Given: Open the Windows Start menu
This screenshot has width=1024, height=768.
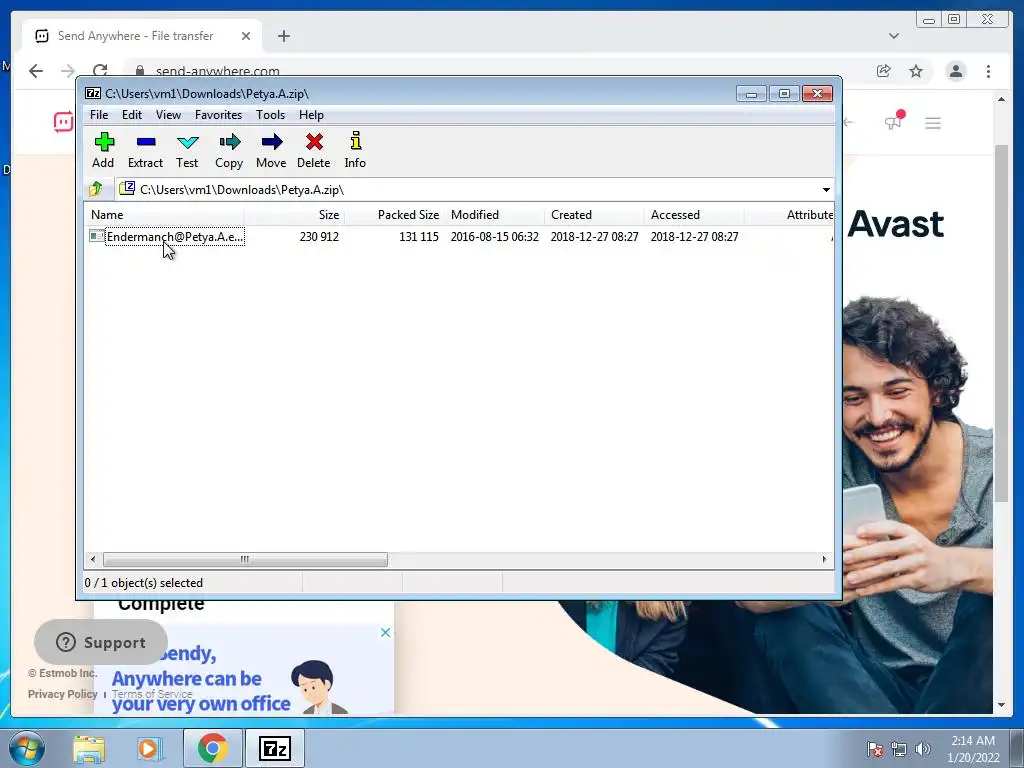Looking at the screenshot, I should click(x=27, y=748).
